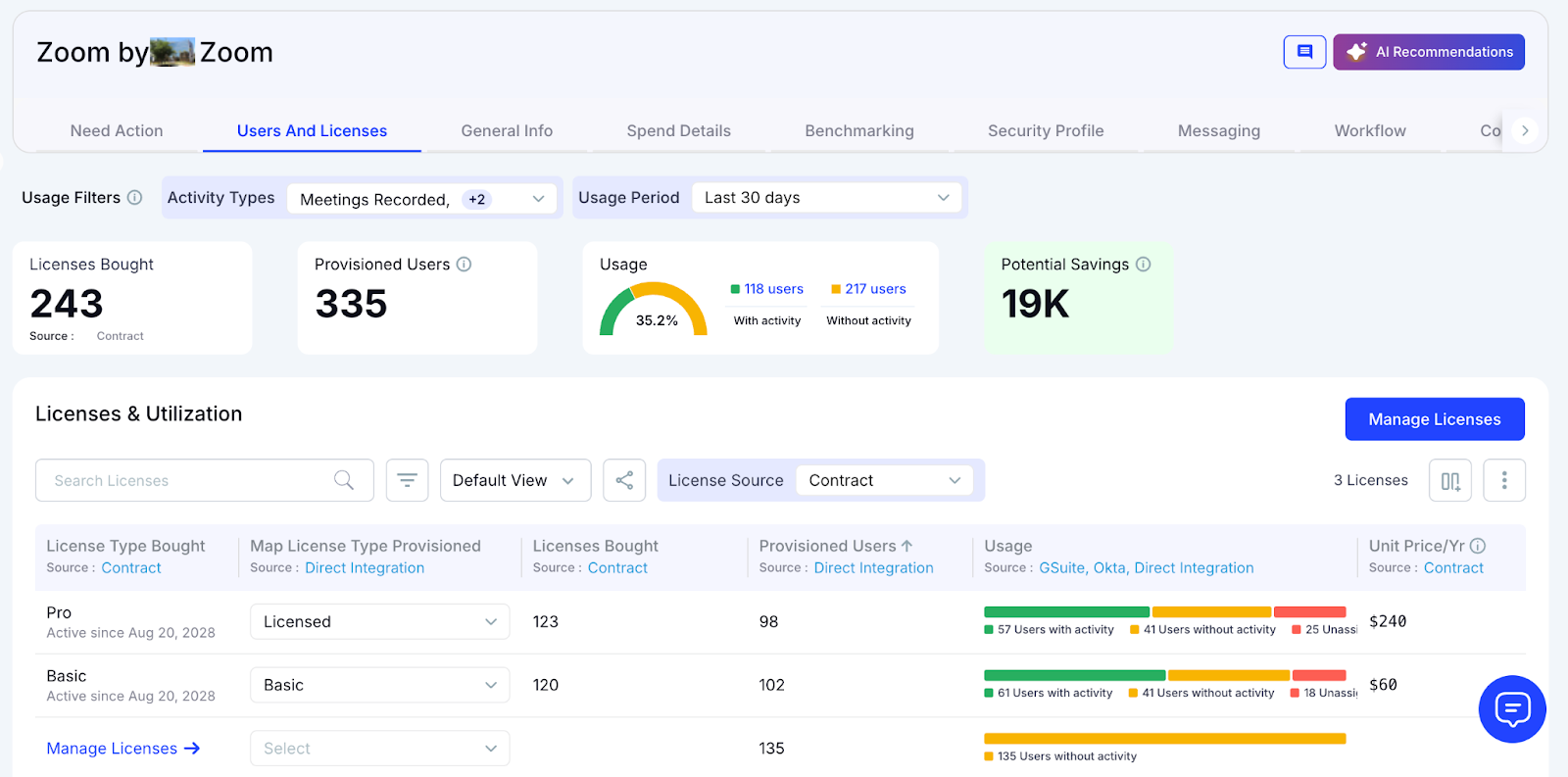This screenshot has height=777, width=1568.
Task: Sort by Provisioned Users column arrow
Action: point(906,546)
